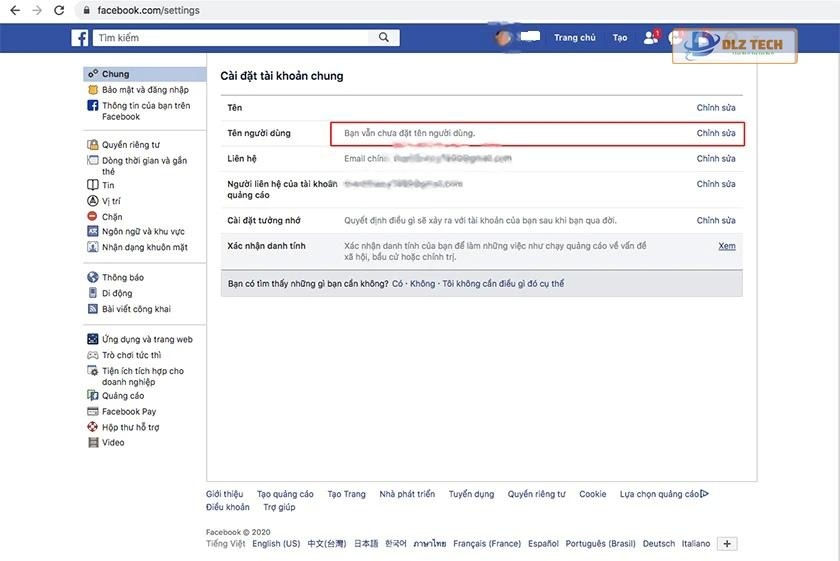Open Bảo mật và đăng nhập settings

[x=145, y=90]
